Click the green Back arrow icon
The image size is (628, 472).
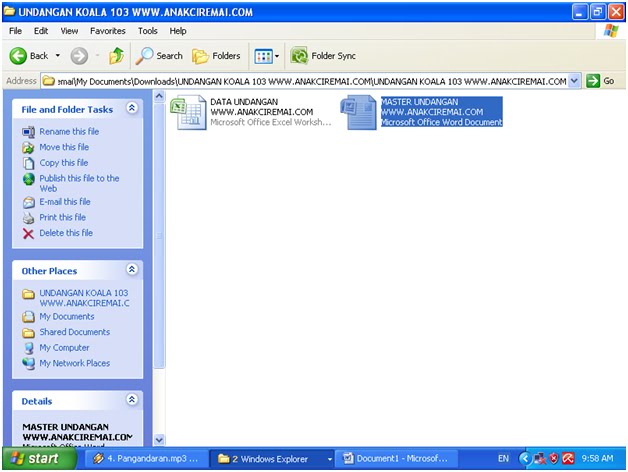point(18,56)
